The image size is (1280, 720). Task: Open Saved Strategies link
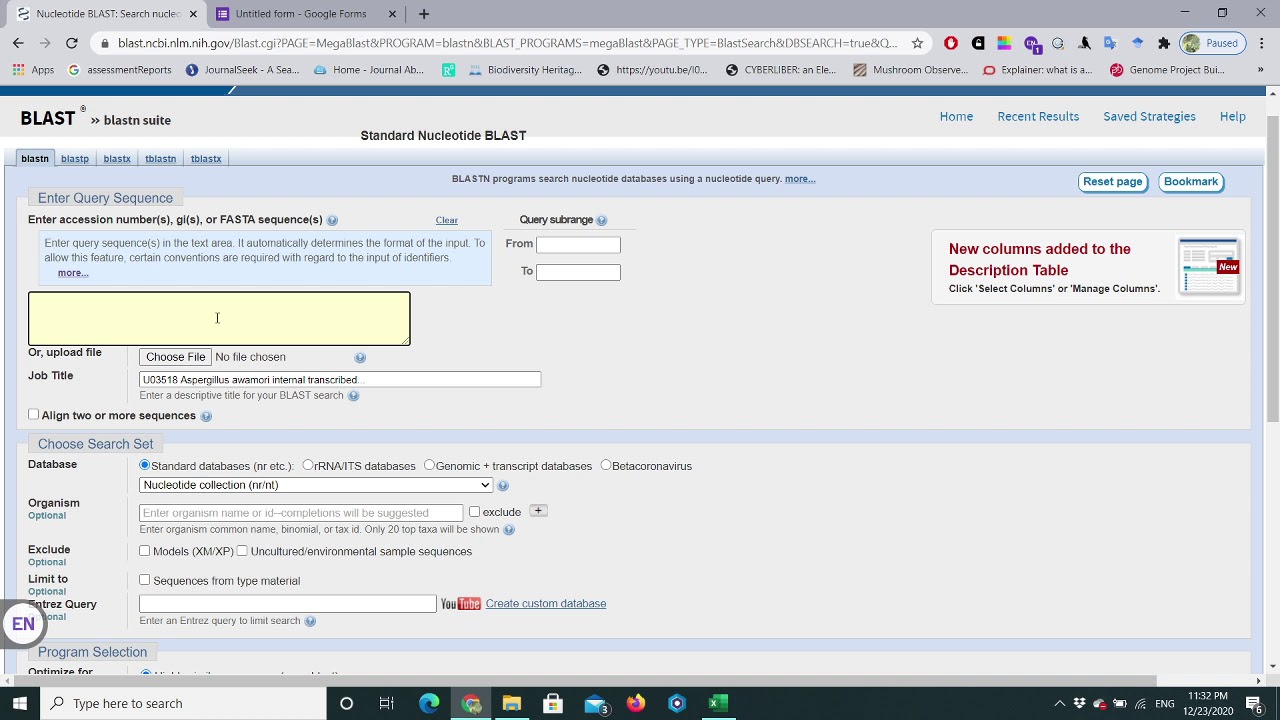1149,117
